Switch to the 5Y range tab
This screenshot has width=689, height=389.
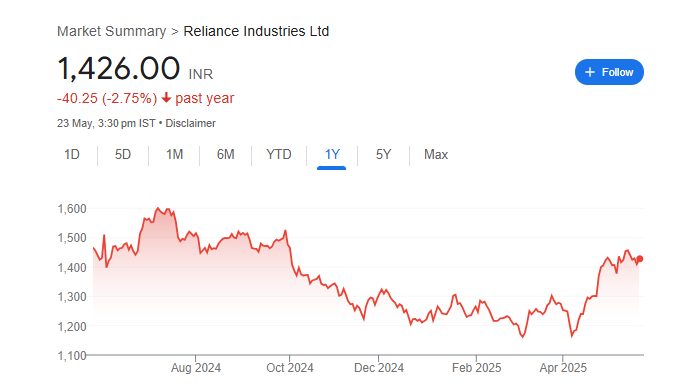(x=383, y=155)
